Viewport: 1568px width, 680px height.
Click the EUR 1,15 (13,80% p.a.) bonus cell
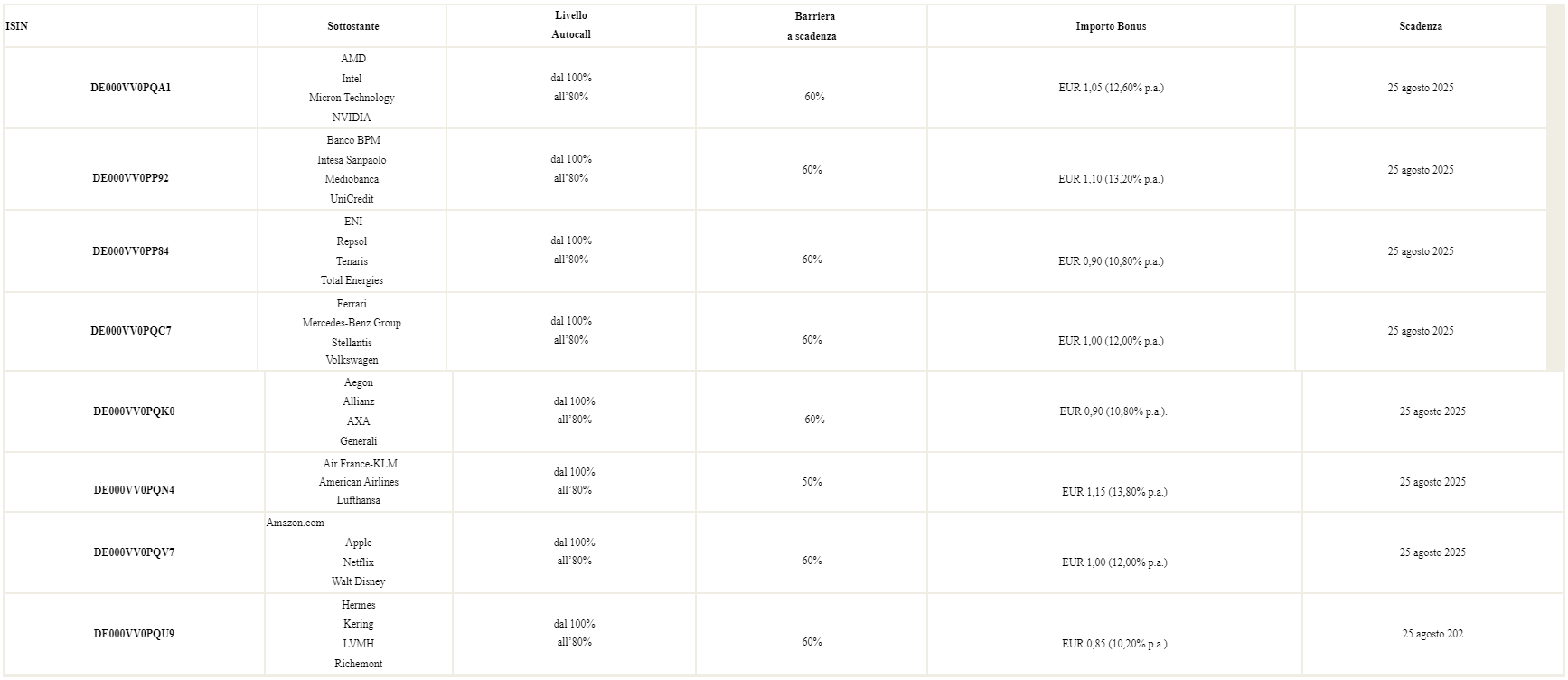tap(1114, 492)
